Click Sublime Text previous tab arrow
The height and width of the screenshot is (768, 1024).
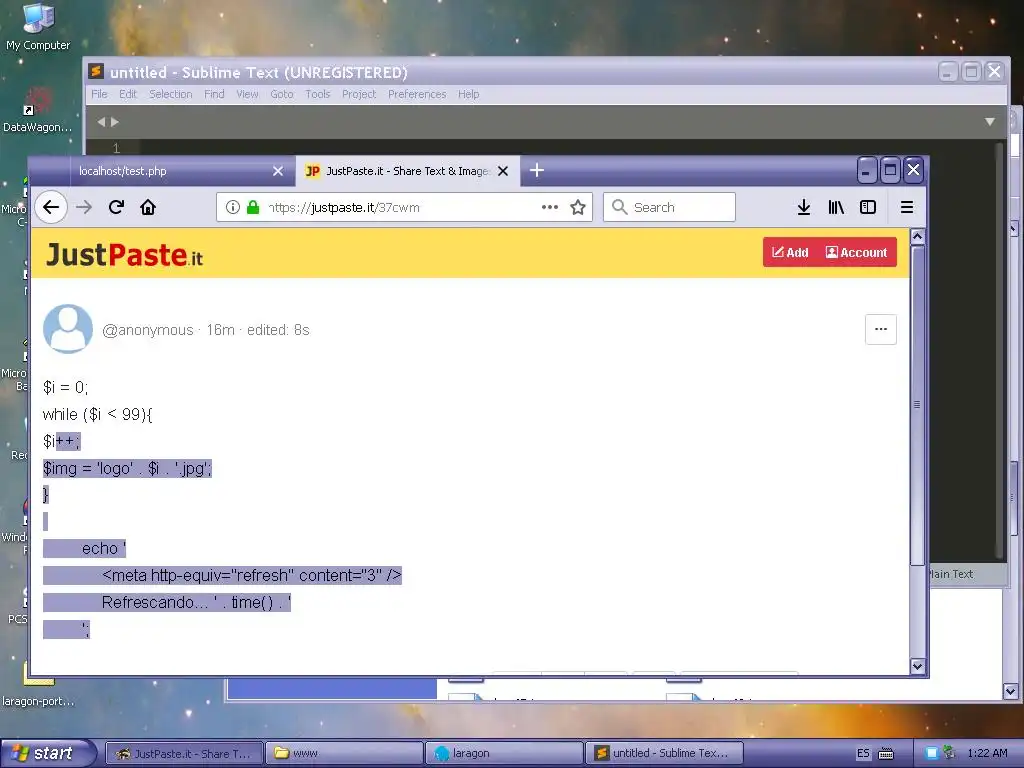click(x=101, y=121)
